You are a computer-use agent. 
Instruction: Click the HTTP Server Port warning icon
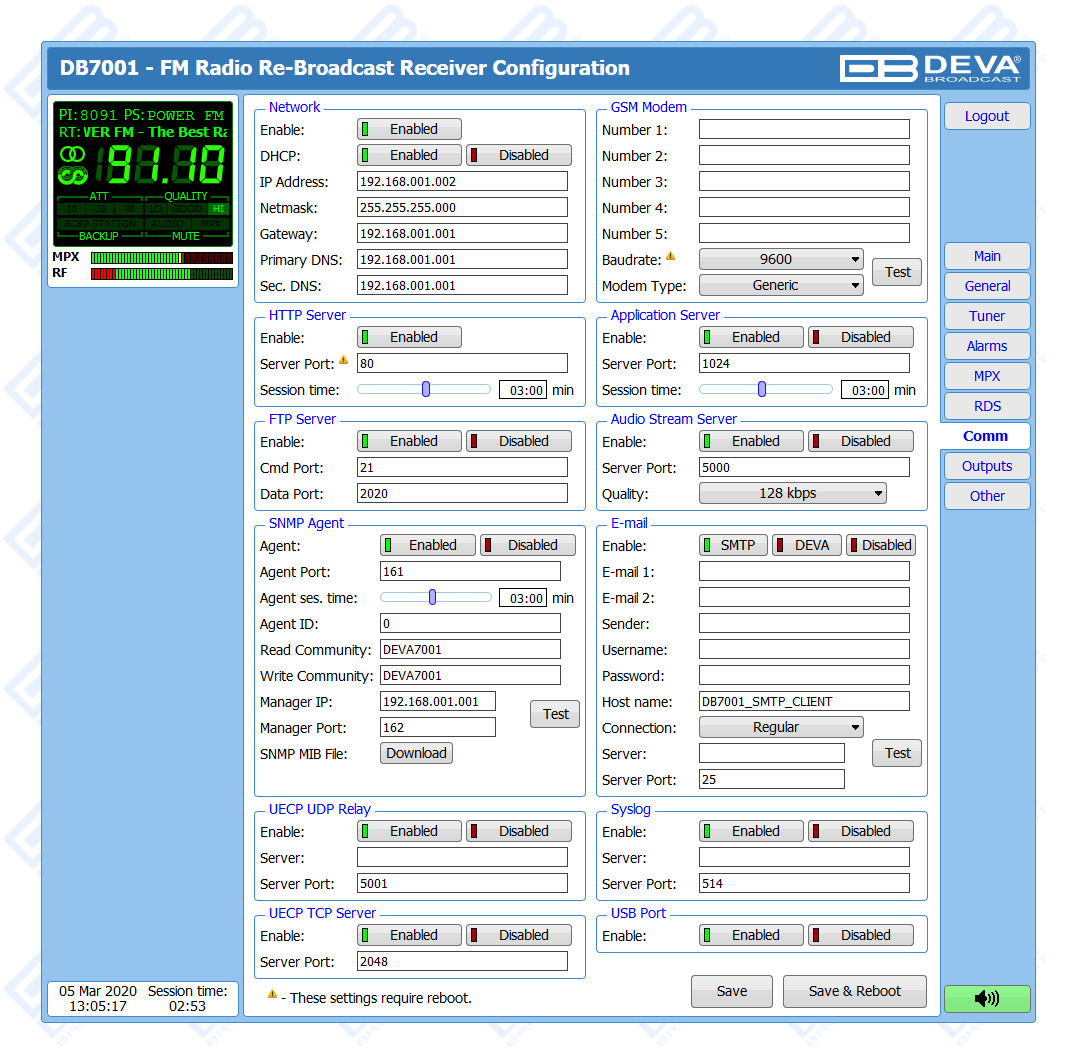coord(344,360)
